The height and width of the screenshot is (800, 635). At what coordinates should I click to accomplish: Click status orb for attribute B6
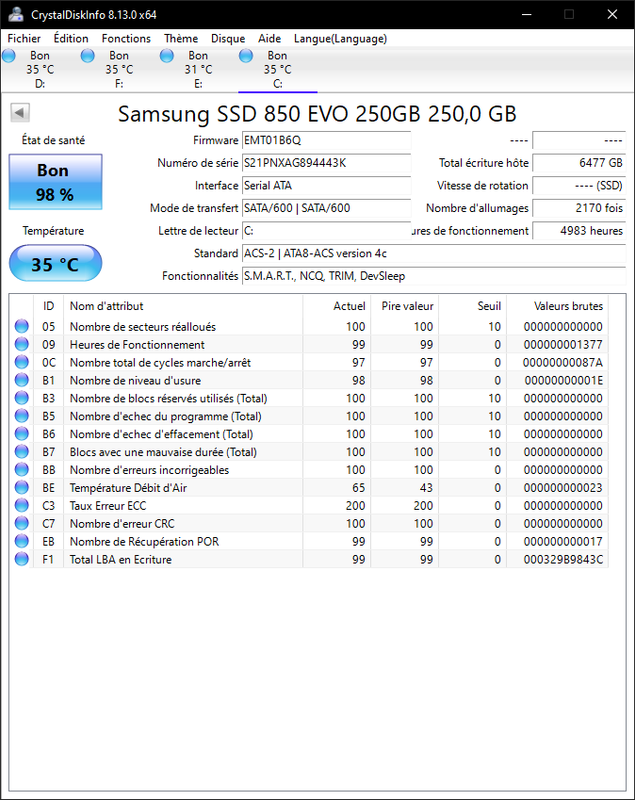click(21, 433)
